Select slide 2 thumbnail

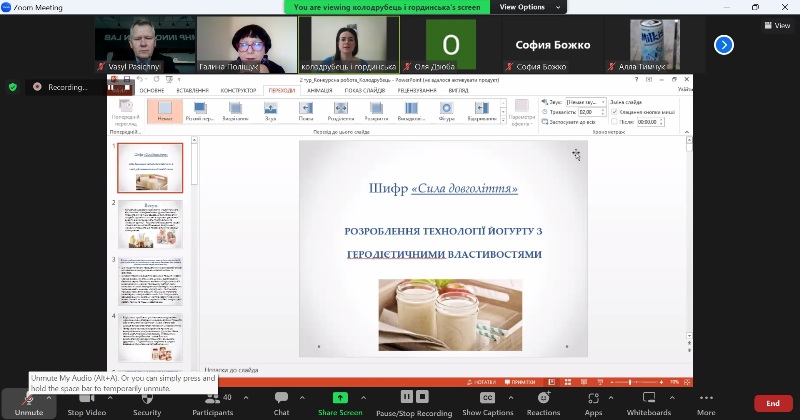150,225
